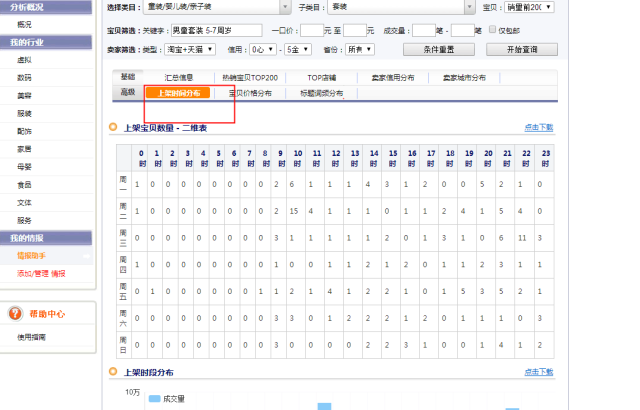Open the 类型 淘宝+天猫 dropdown

pos(190,49)
